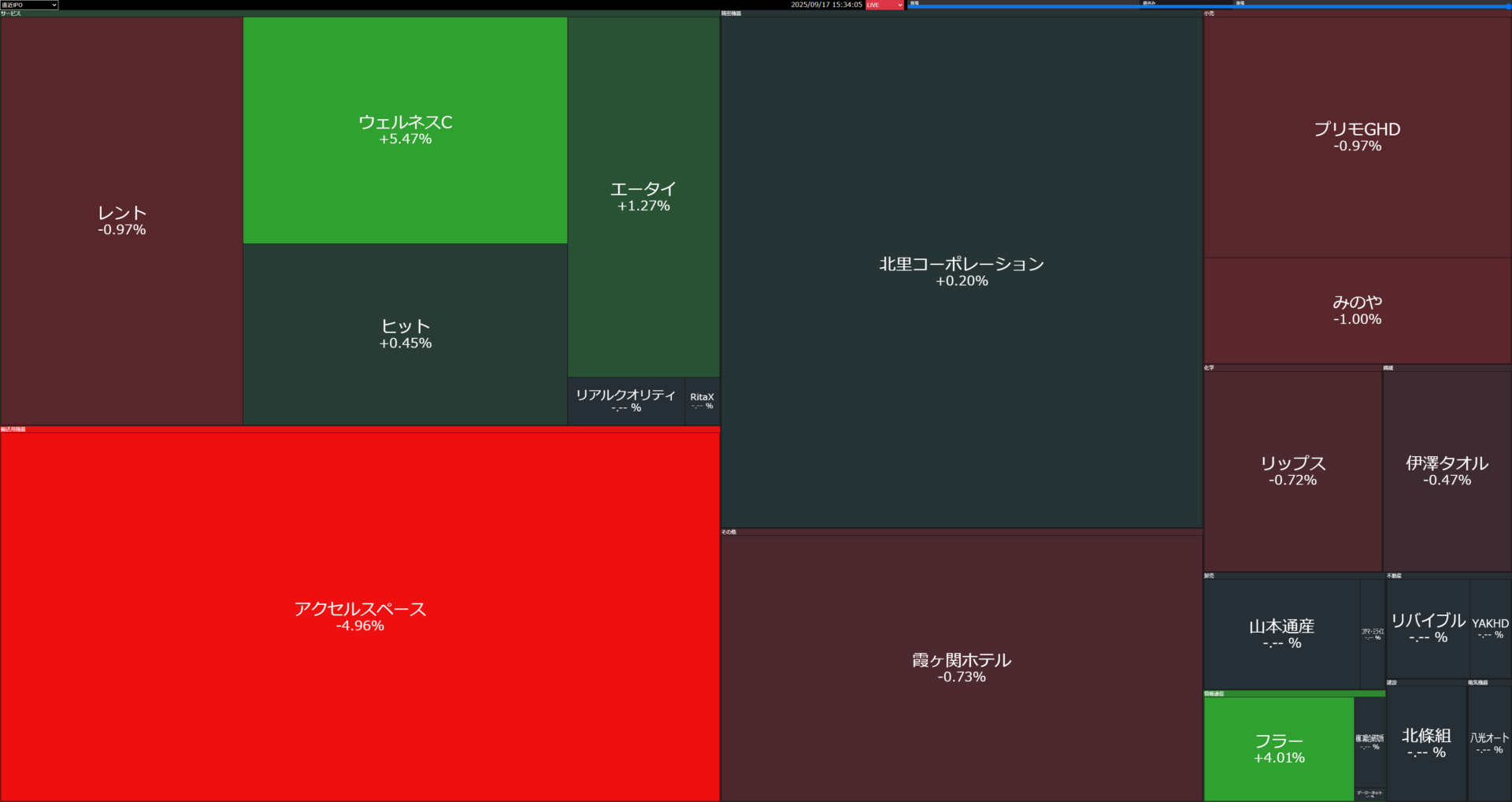
Task: Open the 直近IPO category dropdown
Action: pos(29,5)
